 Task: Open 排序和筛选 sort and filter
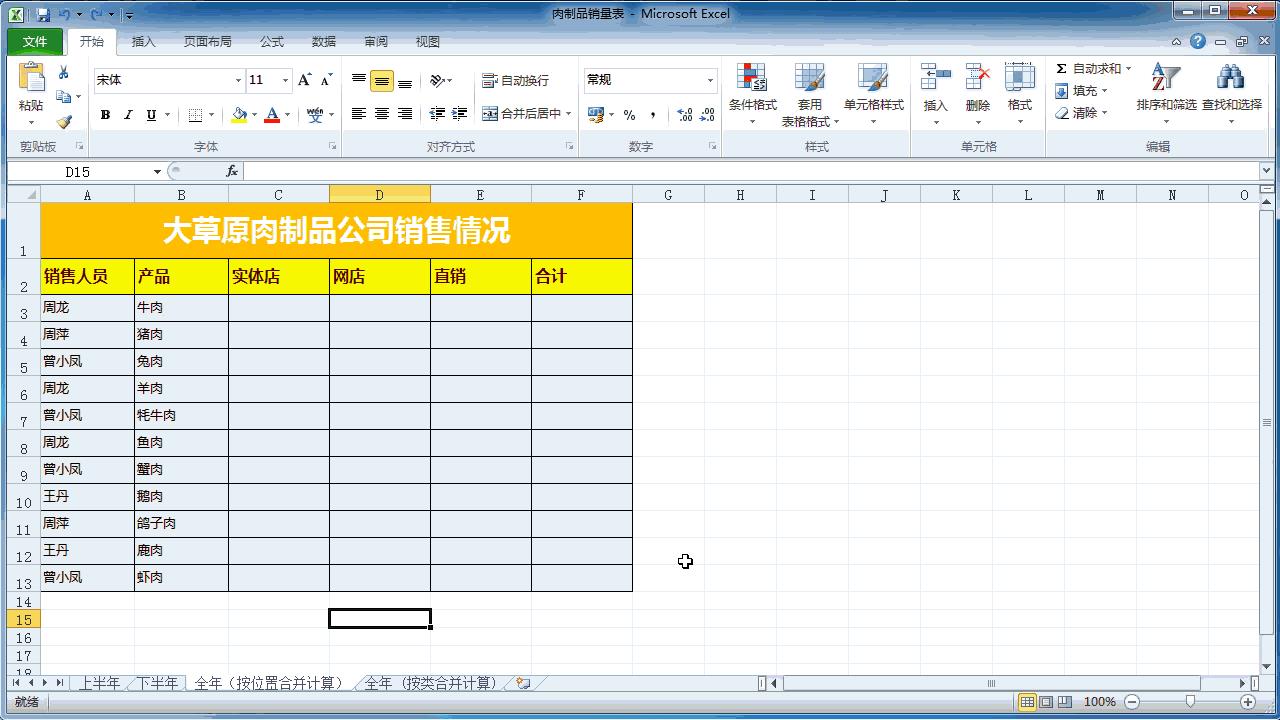point(1166,94)
